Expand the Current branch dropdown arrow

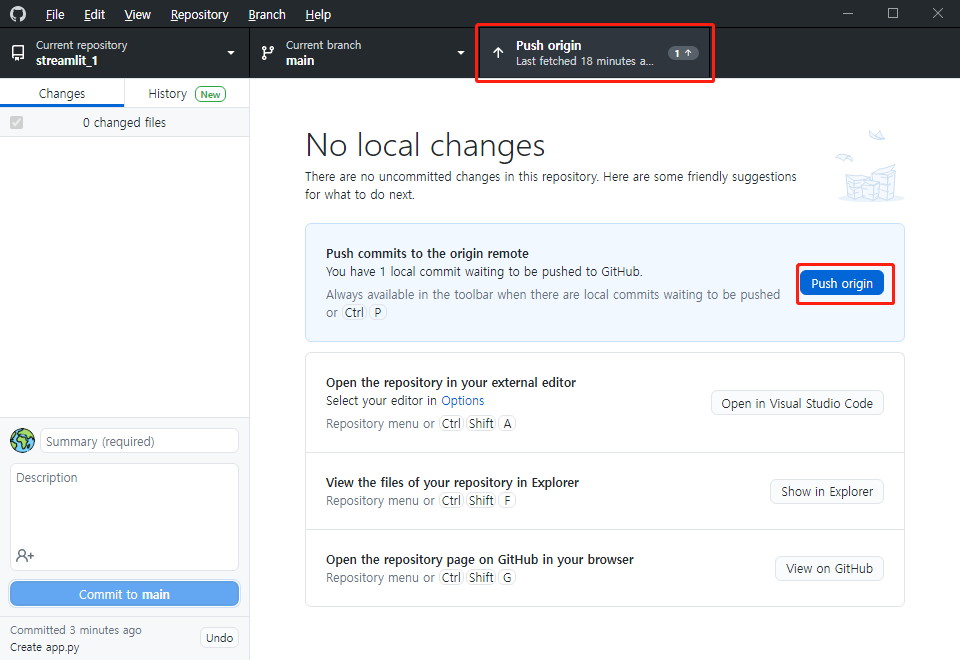click(x=461, y=53)
